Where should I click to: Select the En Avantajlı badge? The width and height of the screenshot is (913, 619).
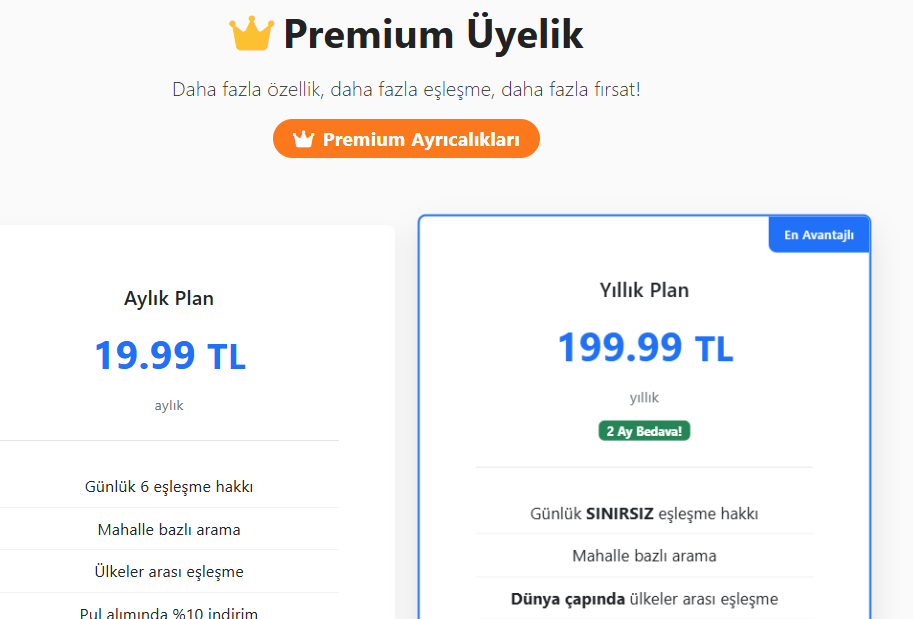[819, 235]
